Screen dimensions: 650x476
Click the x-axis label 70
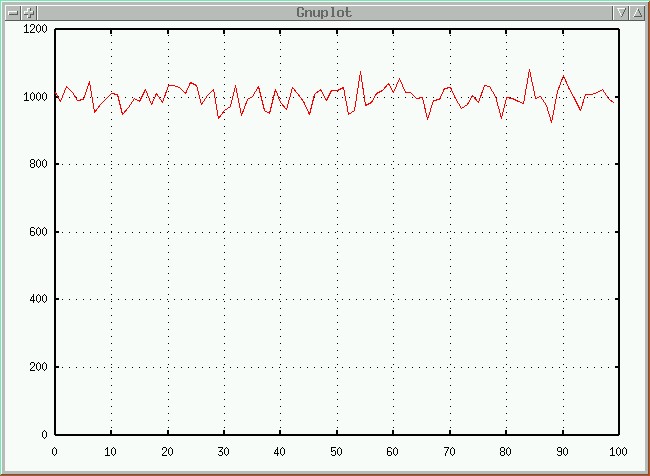tap(449, 452)
